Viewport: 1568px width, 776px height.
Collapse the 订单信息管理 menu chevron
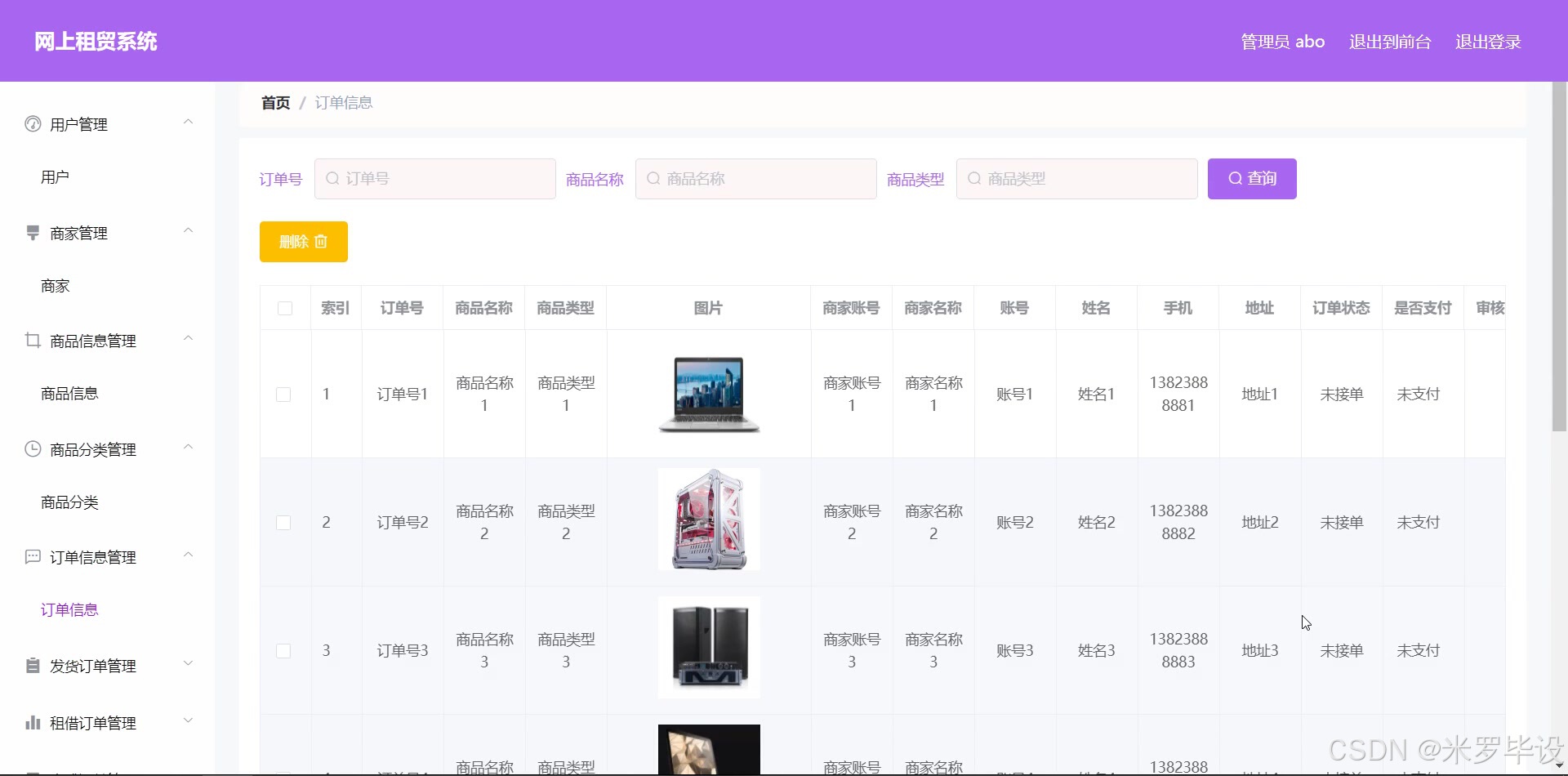click(189, 555)
